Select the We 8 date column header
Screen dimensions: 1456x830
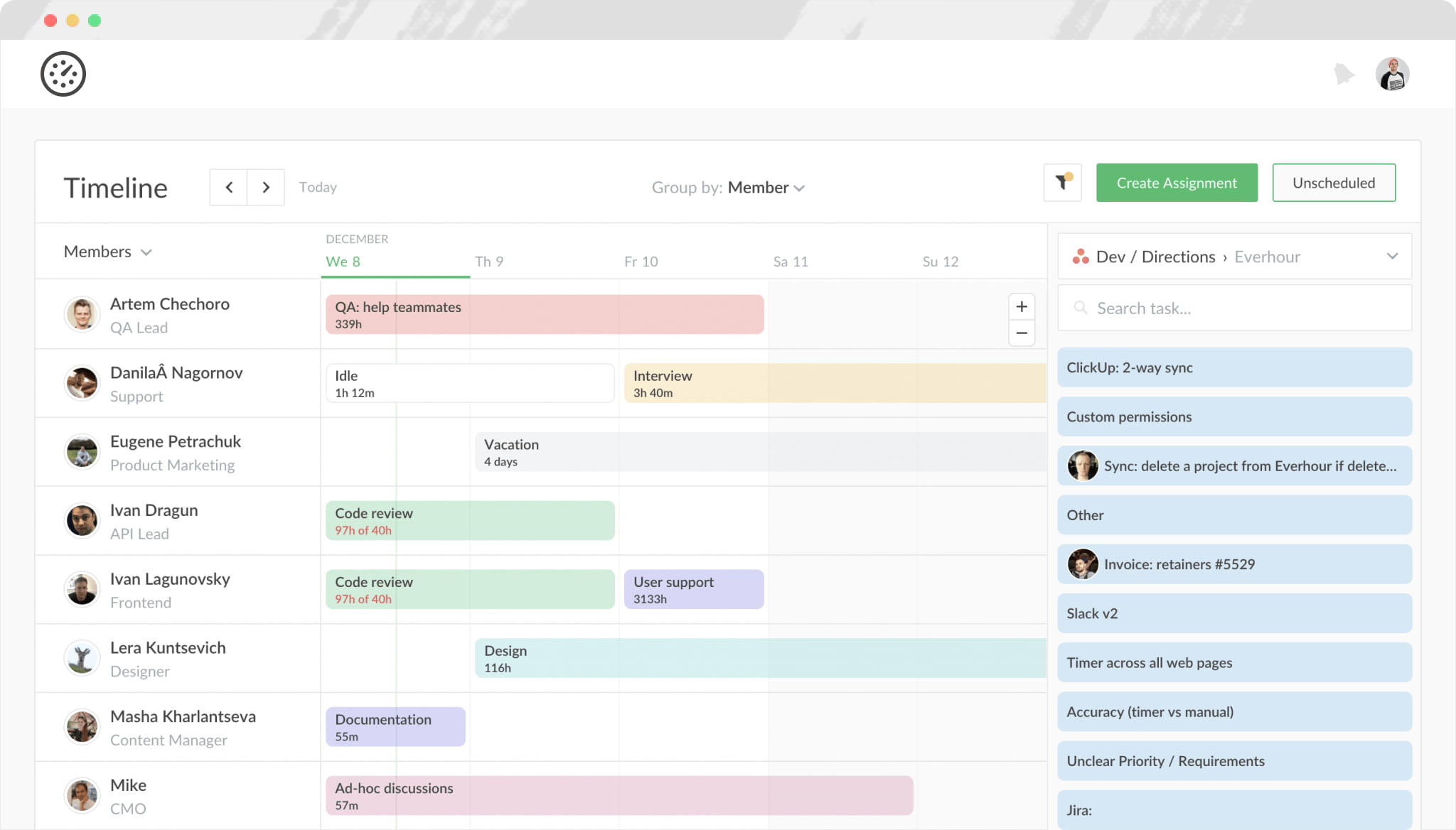click(x=343, y=262)
